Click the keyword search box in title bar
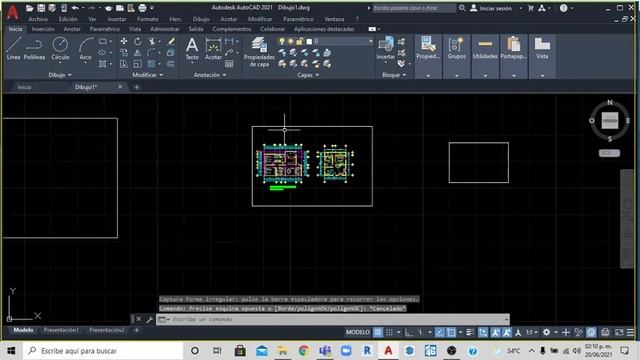This screenshot has width=640, height=360. coord(414,8)
